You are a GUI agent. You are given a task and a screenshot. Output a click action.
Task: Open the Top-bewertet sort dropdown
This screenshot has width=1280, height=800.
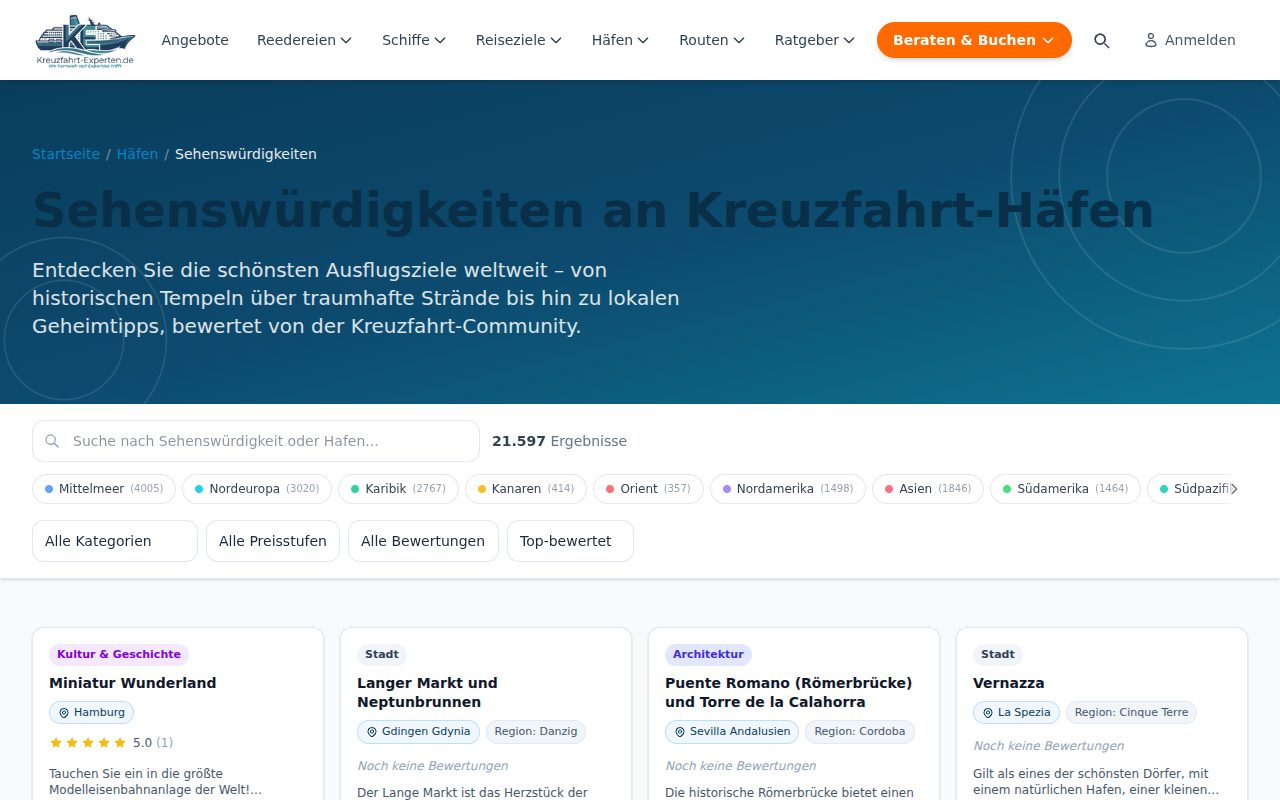click(x=570, y=541)
